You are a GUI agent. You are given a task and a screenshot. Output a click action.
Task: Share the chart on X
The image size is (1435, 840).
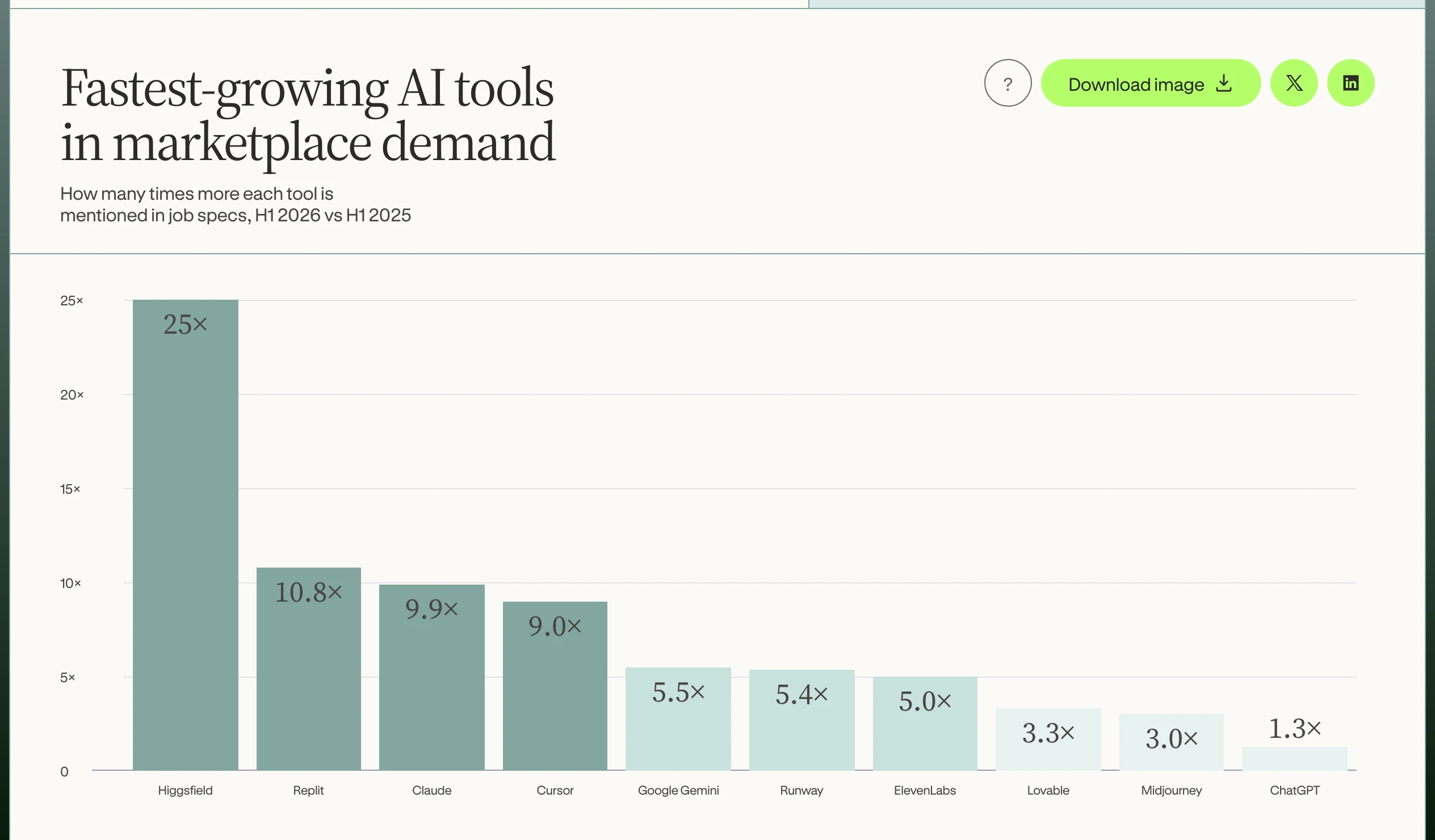click(x=1294, y=83)
